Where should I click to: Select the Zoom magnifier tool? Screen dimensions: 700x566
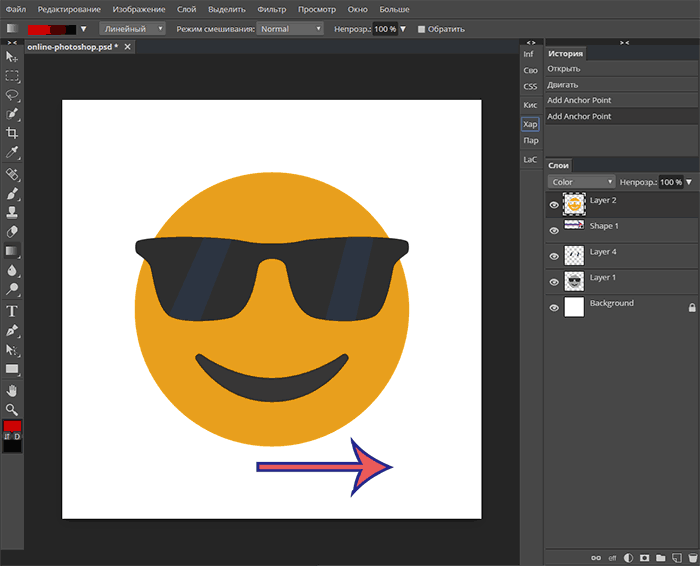click(12, 409)
